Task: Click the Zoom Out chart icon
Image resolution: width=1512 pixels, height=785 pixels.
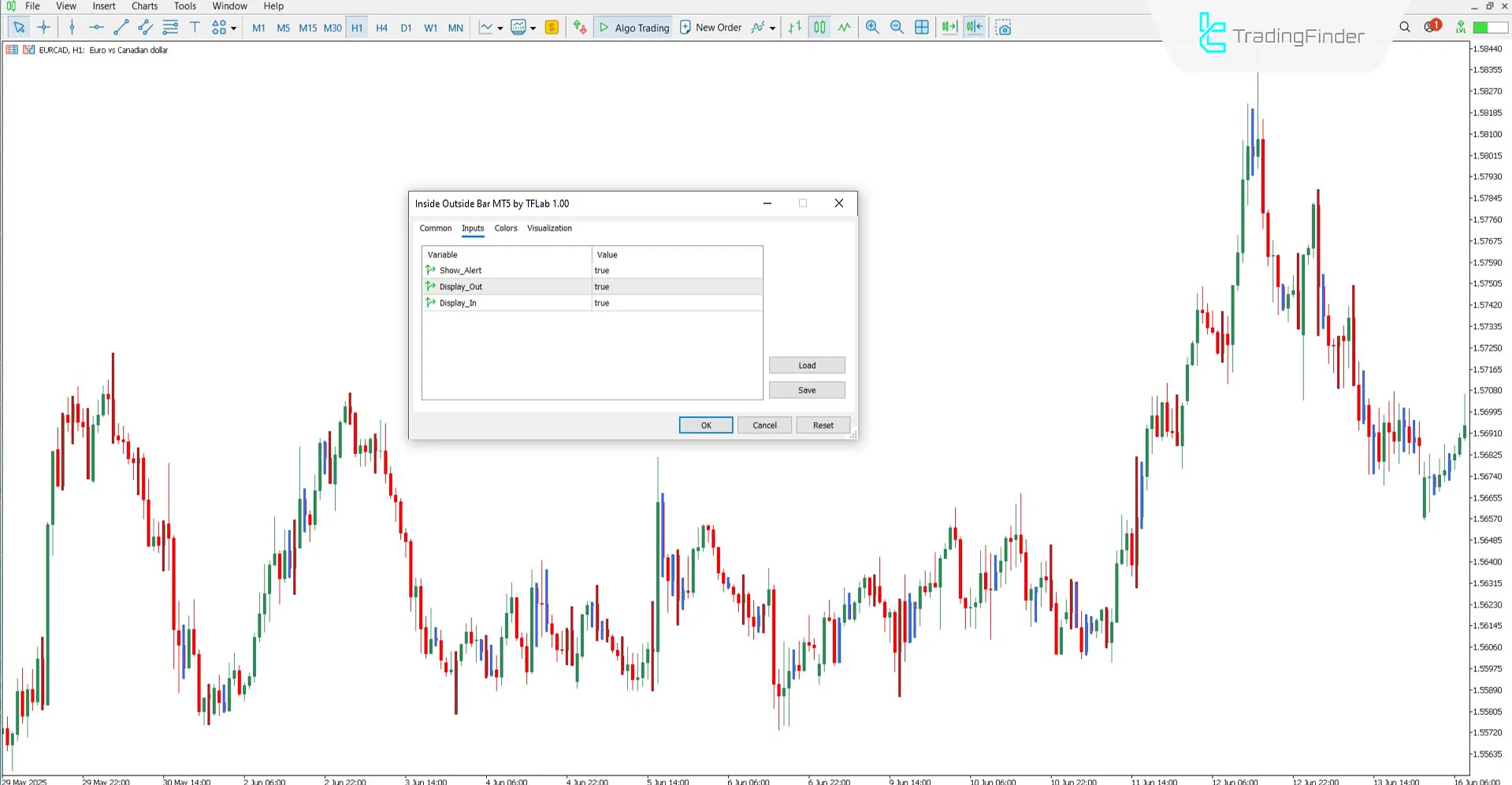Action: [x=897, y=27]
